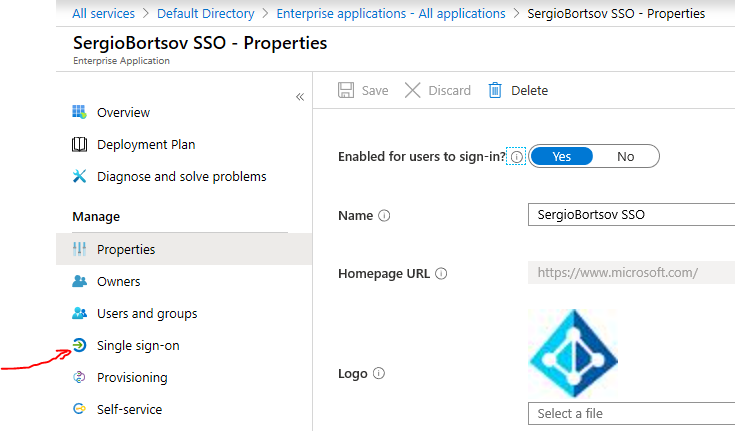Screen dimensions: 735x431
Task: Click the Provisioning sync icon
Action: [x=80, y=377]
